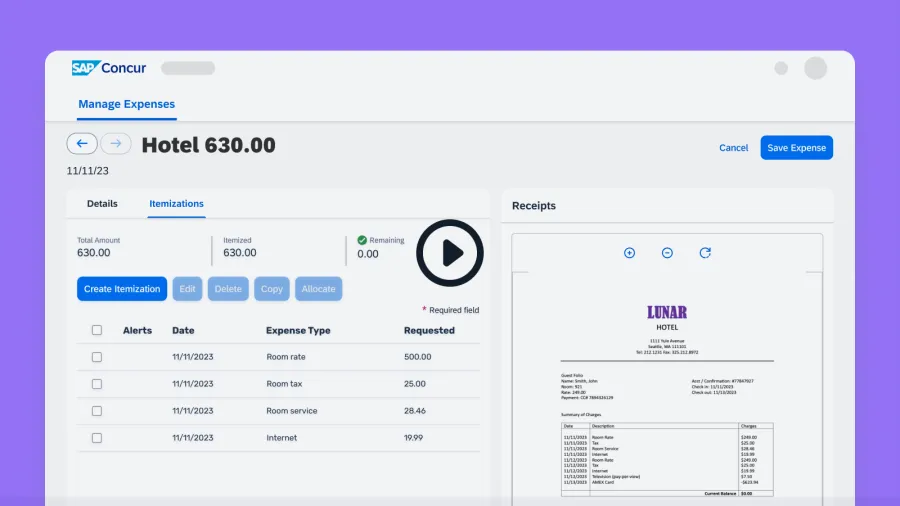Click the 25.00 requested amount
The width and height of the screenshot is (900, 506).
point(414,384)
